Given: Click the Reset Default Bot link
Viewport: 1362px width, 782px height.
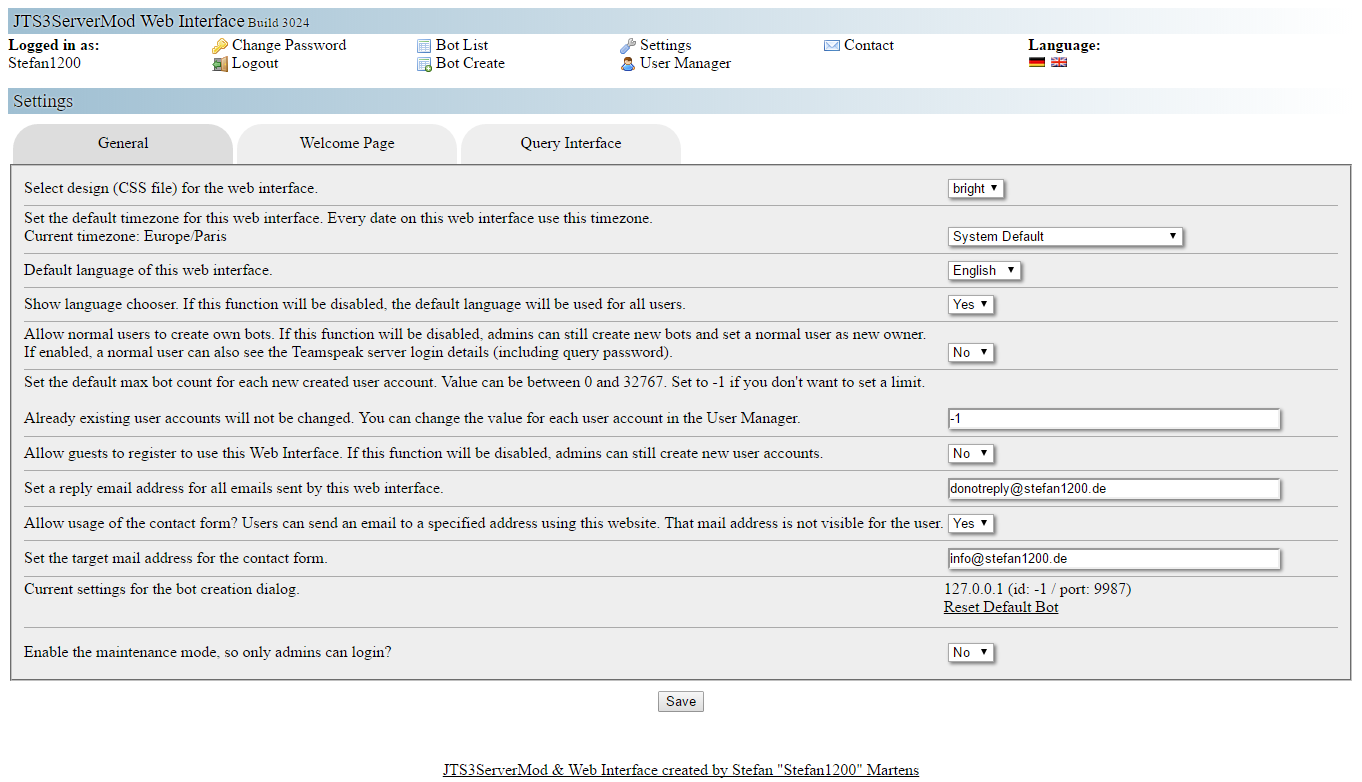Looking at the screenshot, I should click(x=1001, y=607).
